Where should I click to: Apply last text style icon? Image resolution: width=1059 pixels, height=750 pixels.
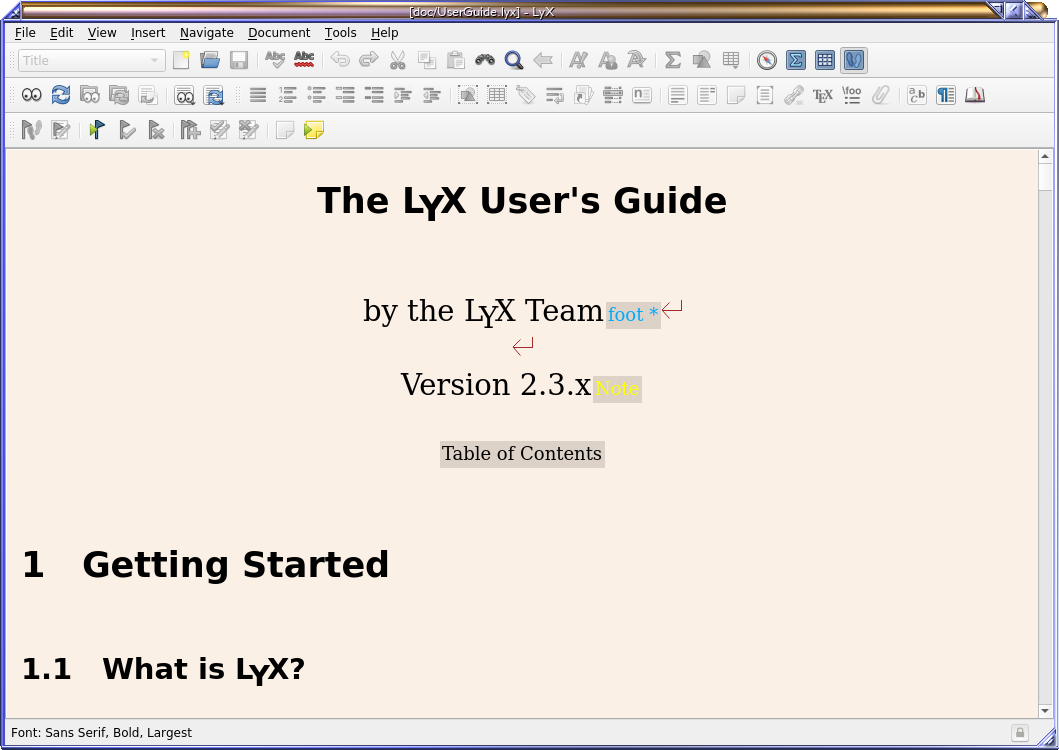[636, 60]
